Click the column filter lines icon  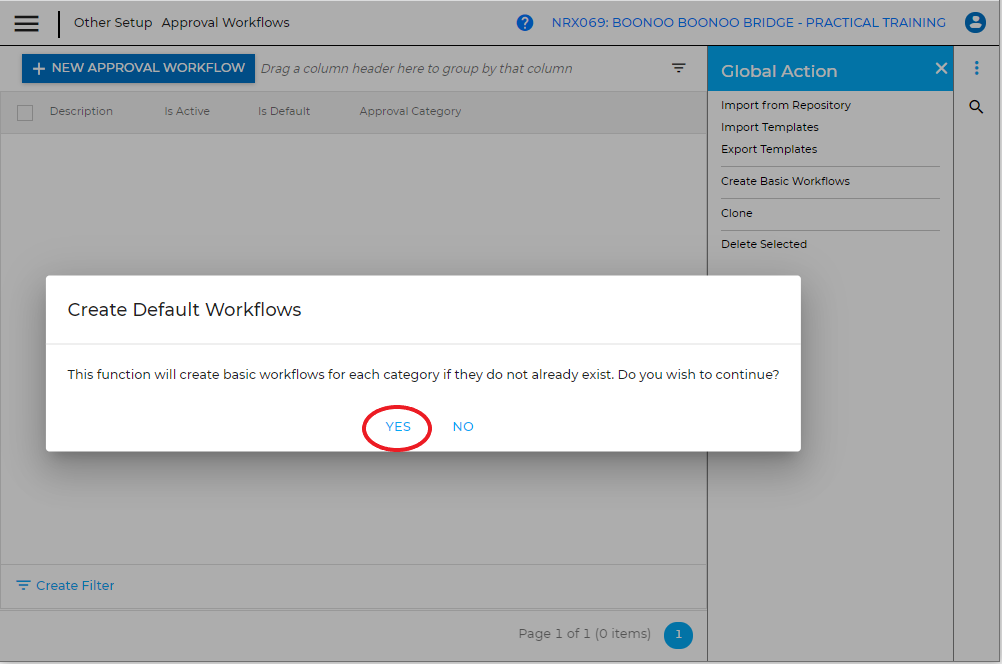pyautogui.click(x=679, y=69)
